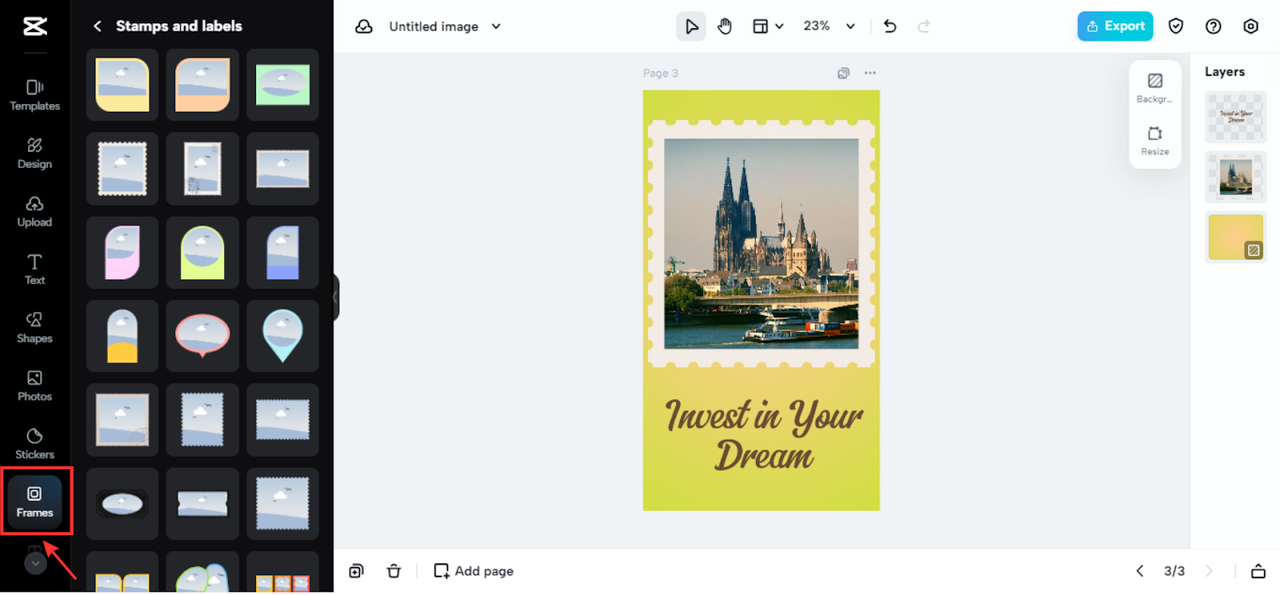Go to the next page
1280x595 pixels.
point(1209,571)
